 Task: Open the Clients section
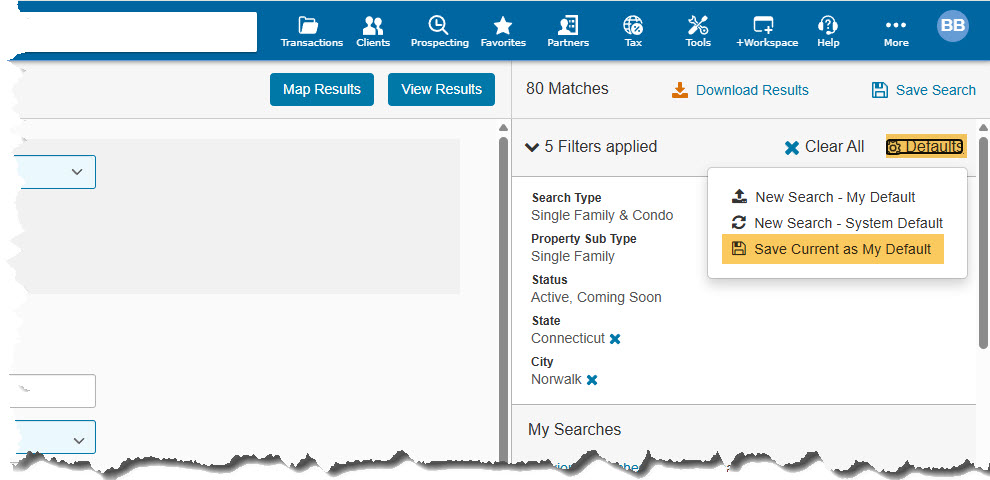click(373, 32)
